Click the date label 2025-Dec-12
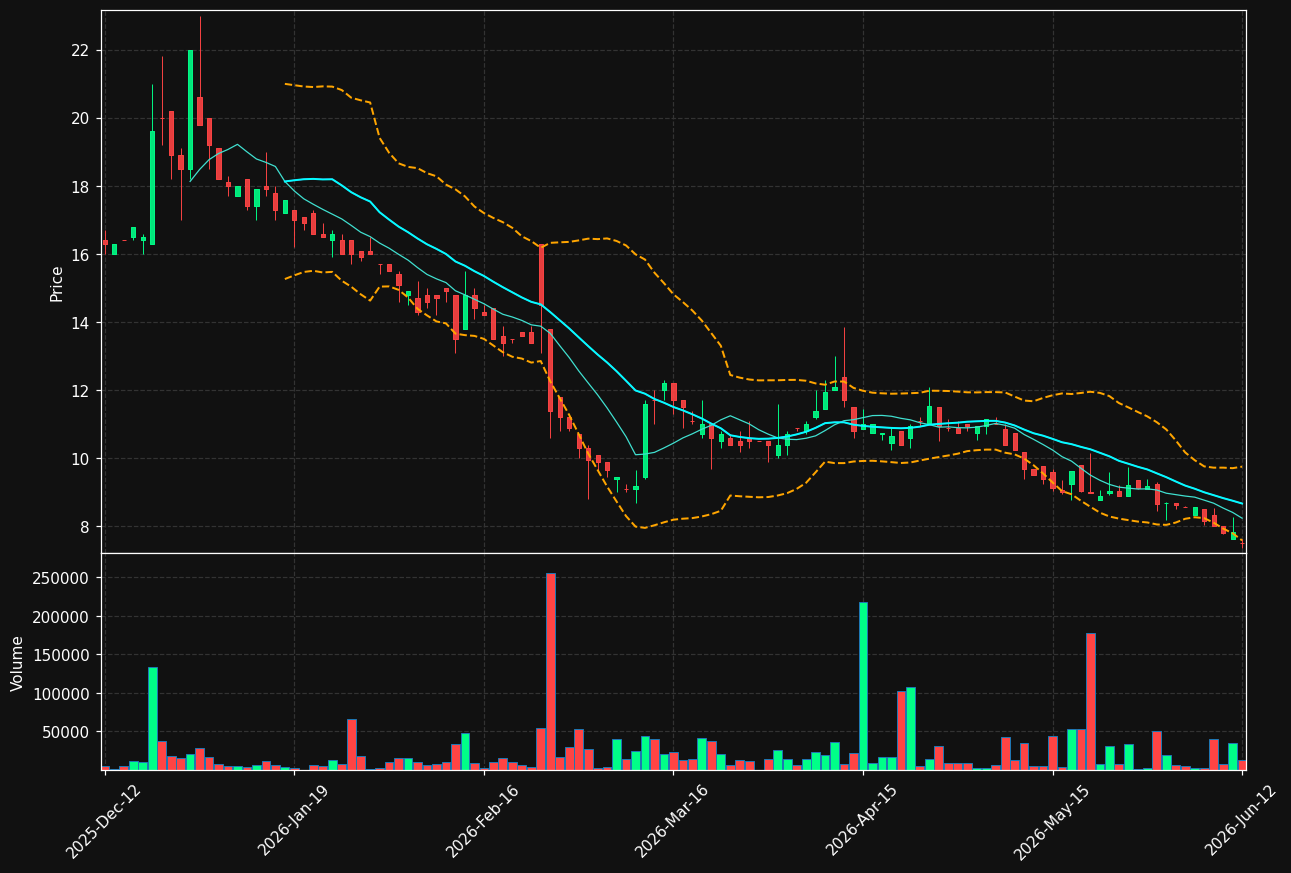The image size is (1291, 873). click(x=103, y=821)
